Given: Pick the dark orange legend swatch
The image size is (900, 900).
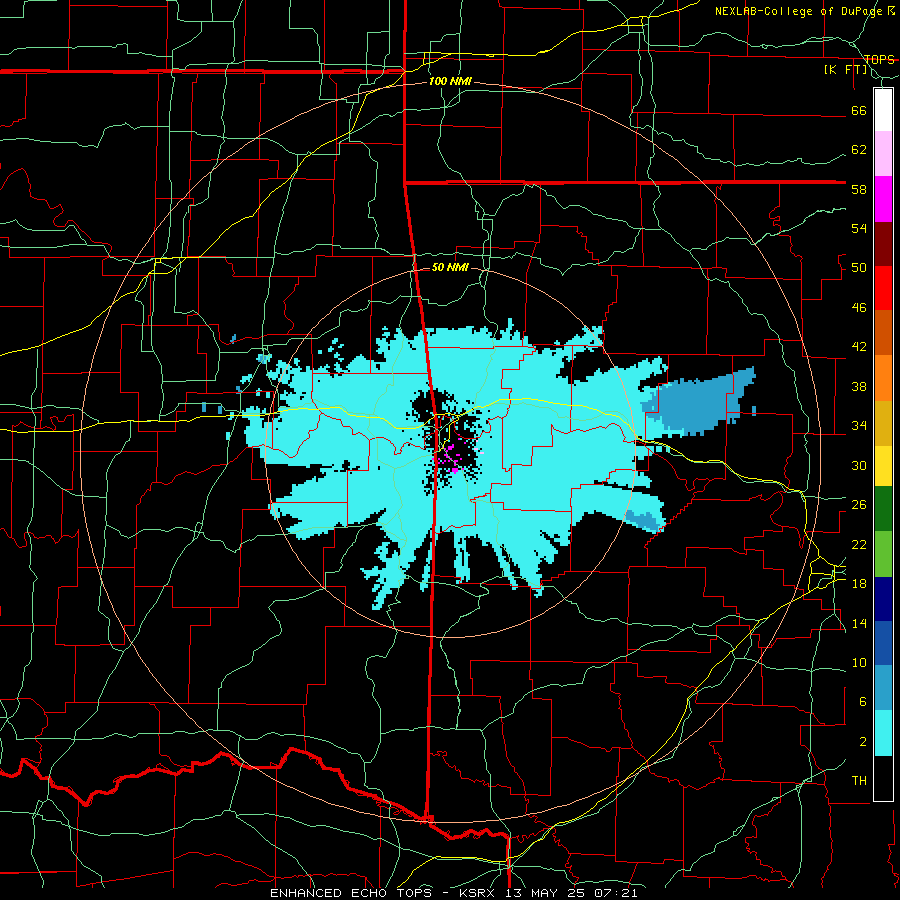Looking at the screenshot, I should (x=883, y=333).
